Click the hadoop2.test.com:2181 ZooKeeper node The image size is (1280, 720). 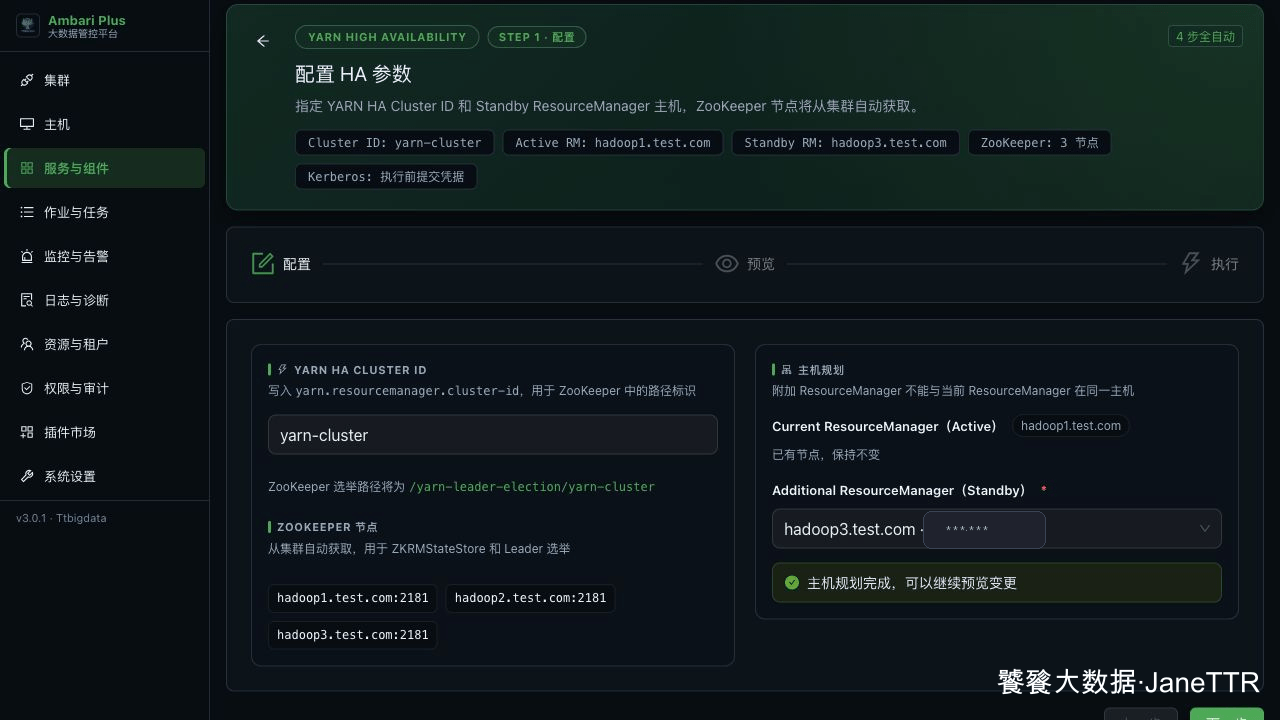pos(530,598)
